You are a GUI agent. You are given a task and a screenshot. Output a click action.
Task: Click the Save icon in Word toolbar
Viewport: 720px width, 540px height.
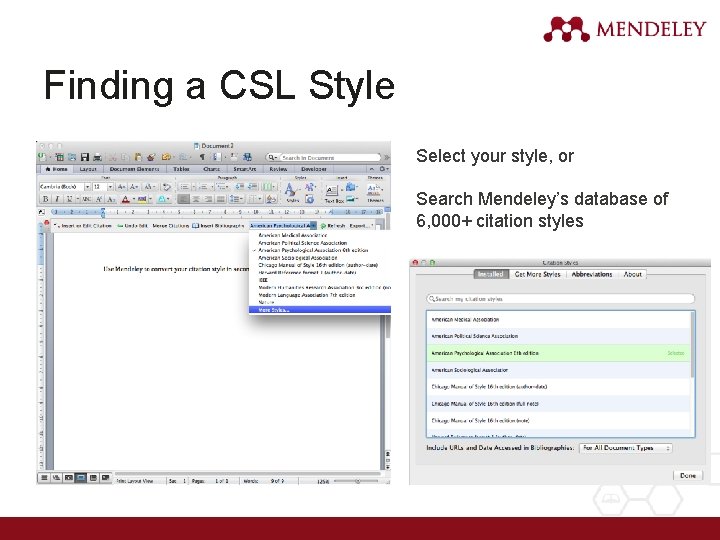(84, 157)
